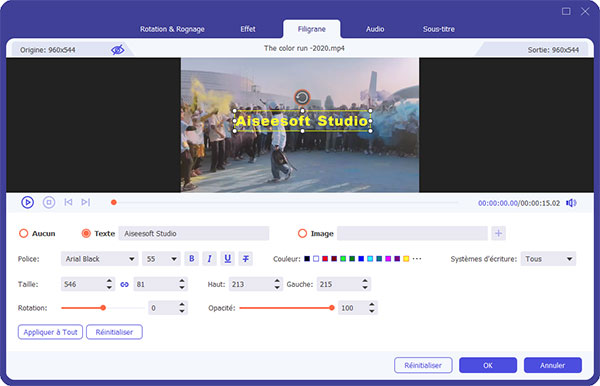Toggle underline text formatting

(x=227, y=259)
